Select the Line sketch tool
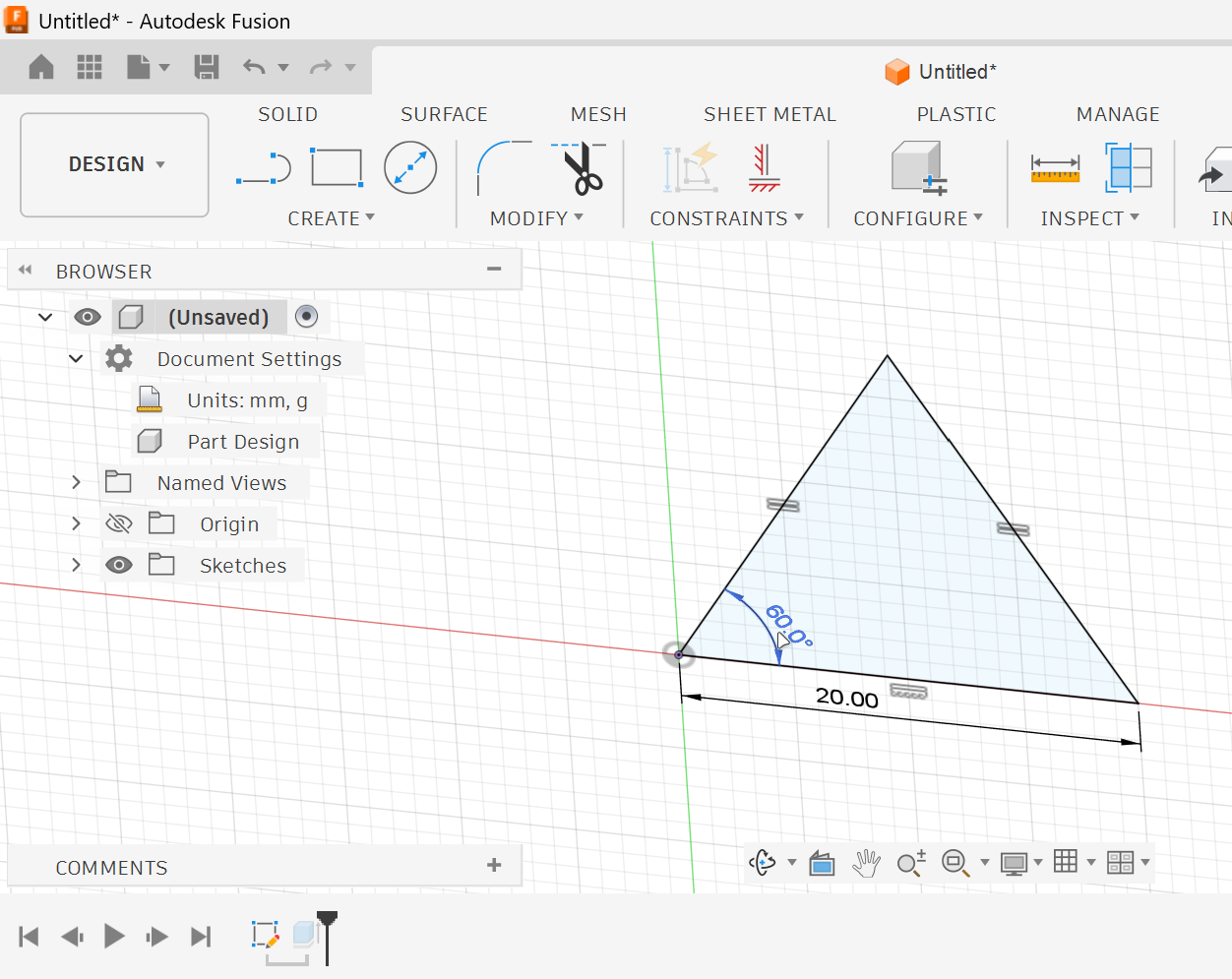 [264, 168]
